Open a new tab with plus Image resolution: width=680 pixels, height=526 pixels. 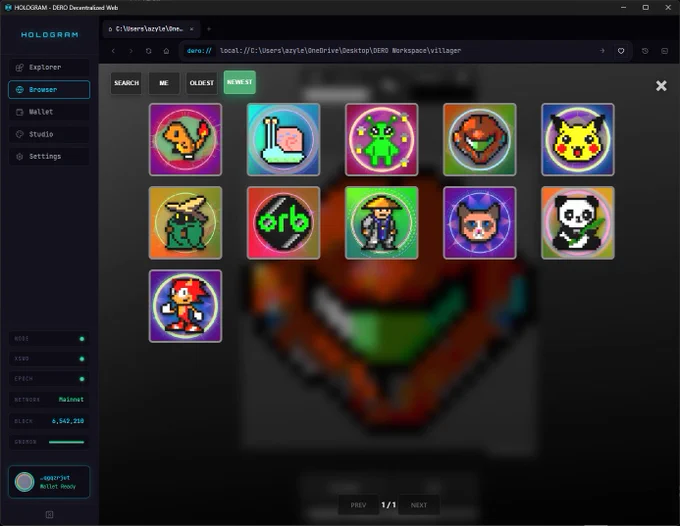(209, 29)
